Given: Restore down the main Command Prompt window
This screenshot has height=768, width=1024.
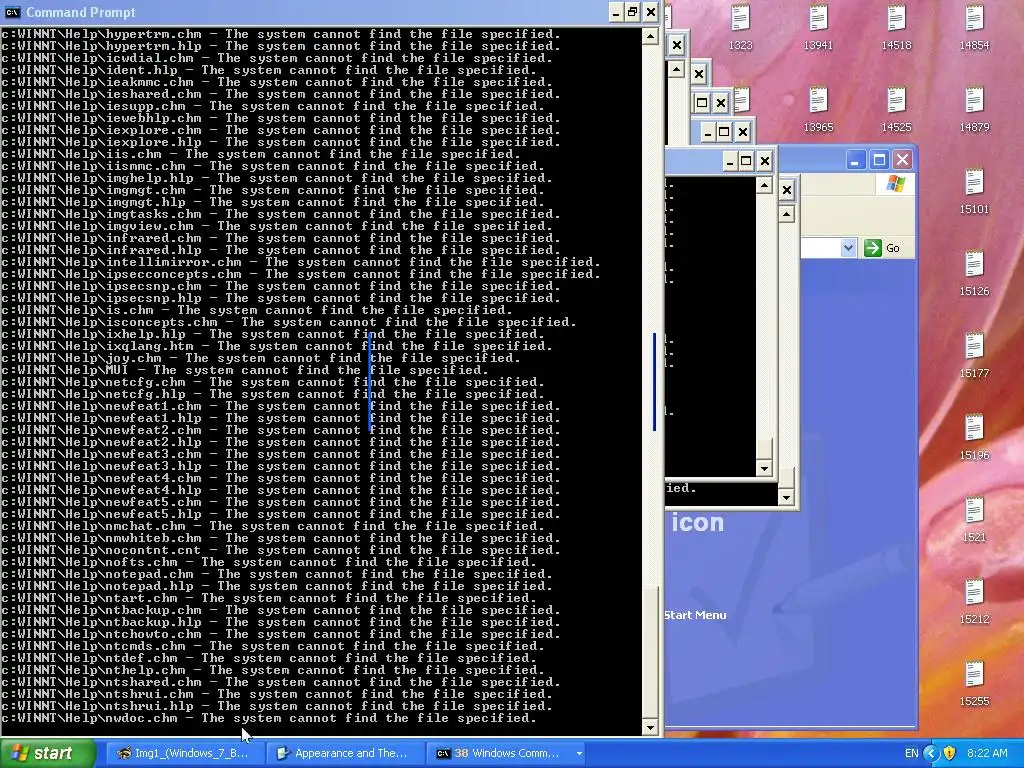Looking at the screenshot, I should coord(633,12).
